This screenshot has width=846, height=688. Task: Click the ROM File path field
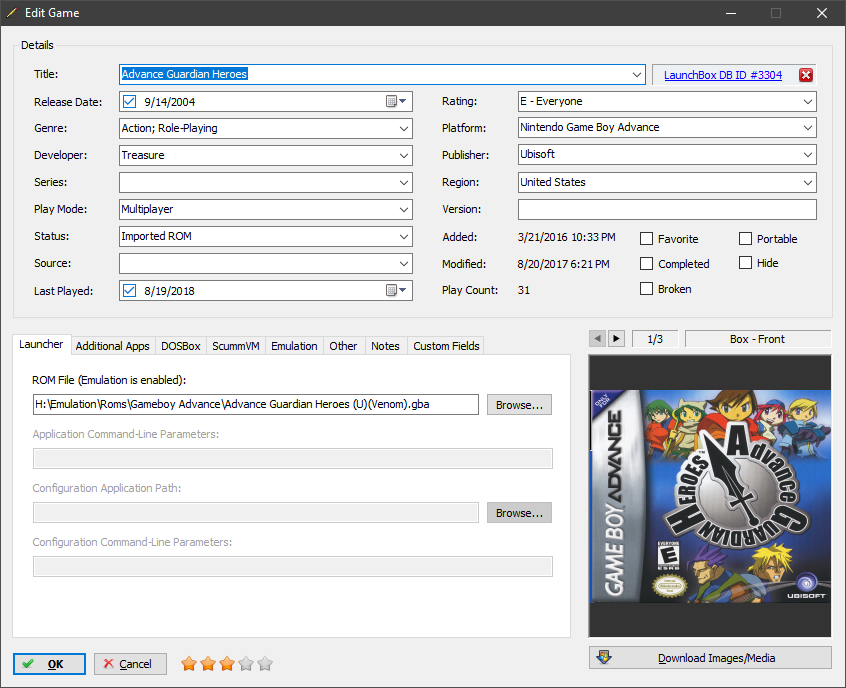pyautogui.click(x=256, y=404)
